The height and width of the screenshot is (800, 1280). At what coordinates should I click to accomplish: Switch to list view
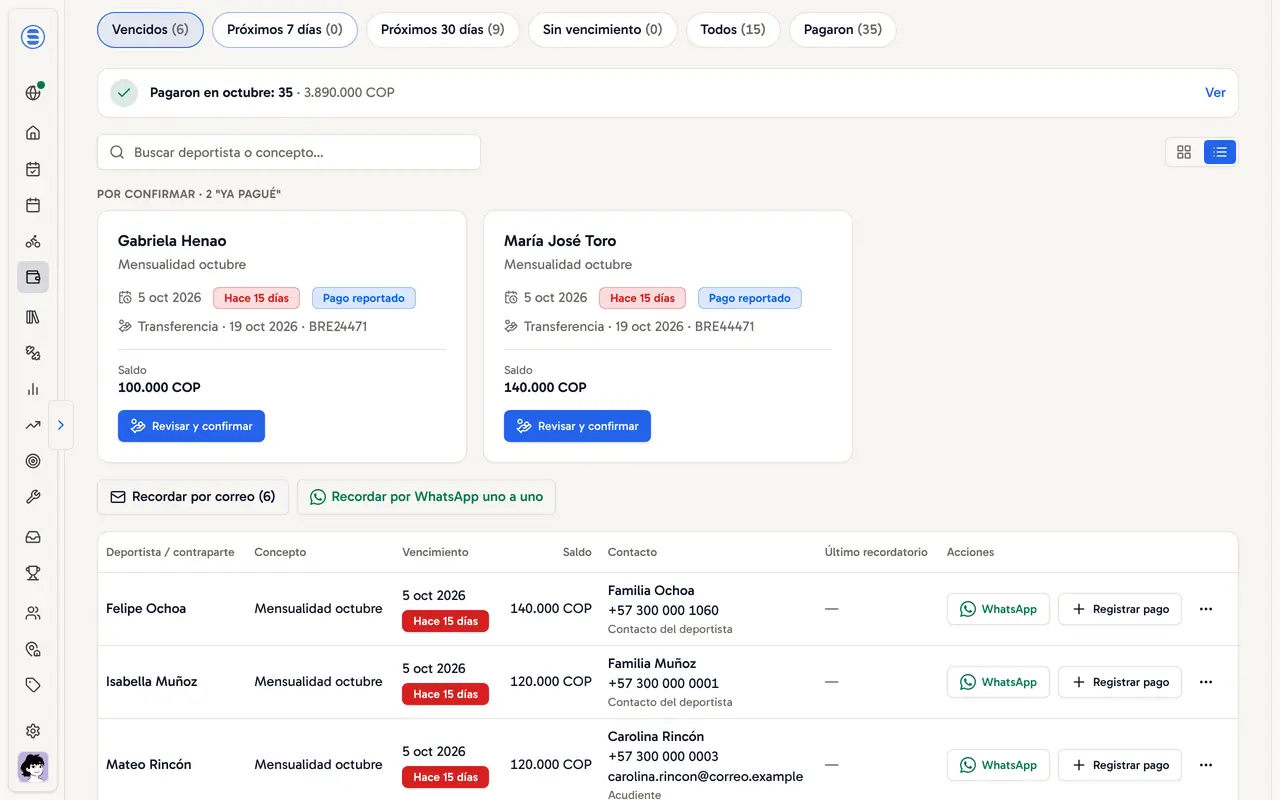coord(1219,152)
